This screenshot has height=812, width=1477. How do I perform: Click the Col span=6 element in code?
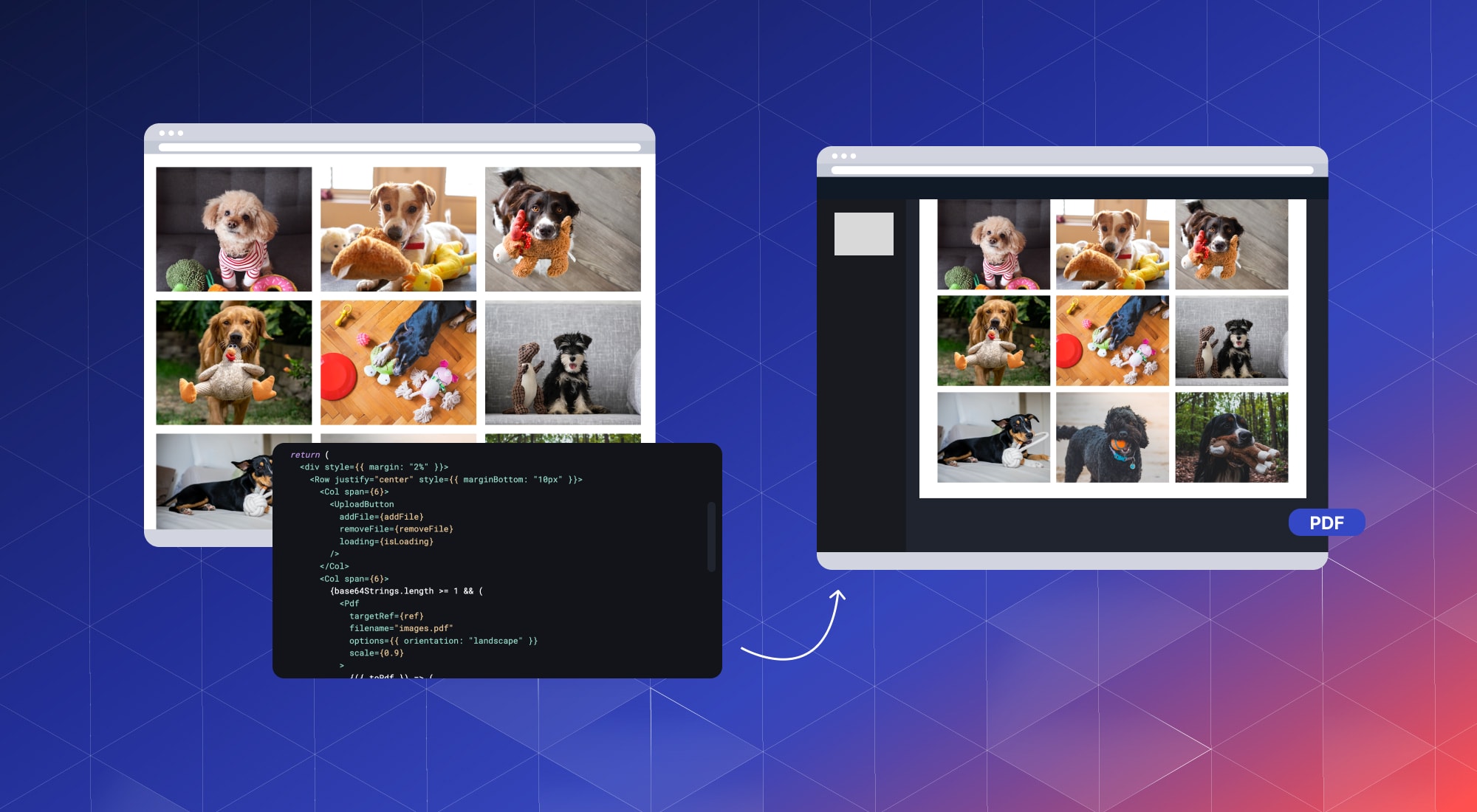coord(351,491)
